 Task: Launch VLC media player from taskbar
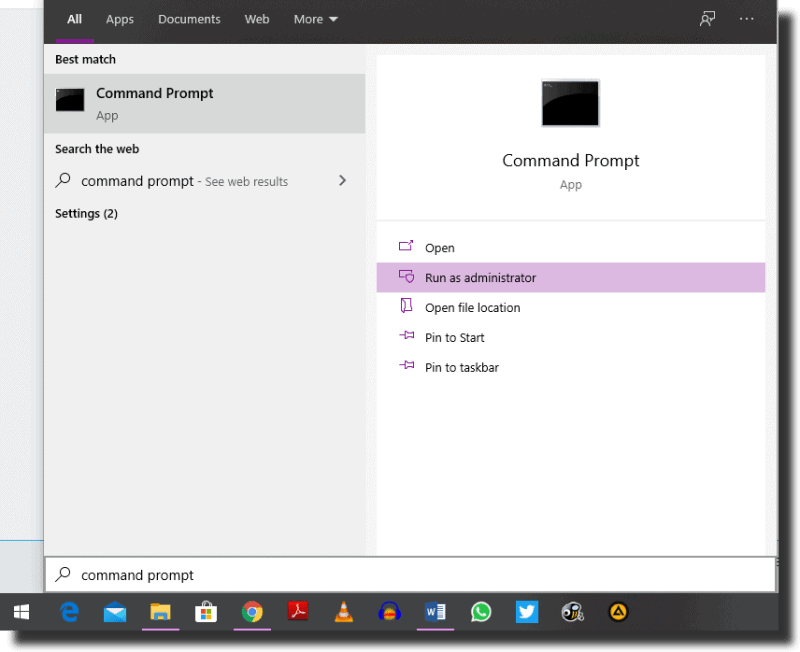click(x=343, y=612)
